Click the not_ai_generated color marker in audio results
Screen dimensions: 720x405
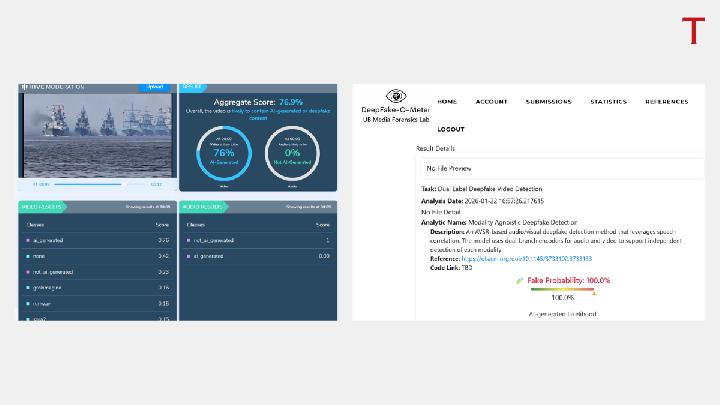(189, 240)
